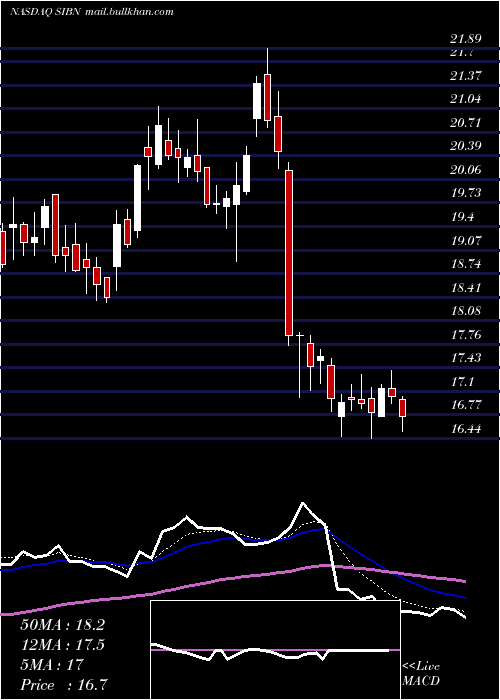This screenshot has width=500, height=700.
Task: Click the 17.76 price axis label
Action: coord(466,334)
